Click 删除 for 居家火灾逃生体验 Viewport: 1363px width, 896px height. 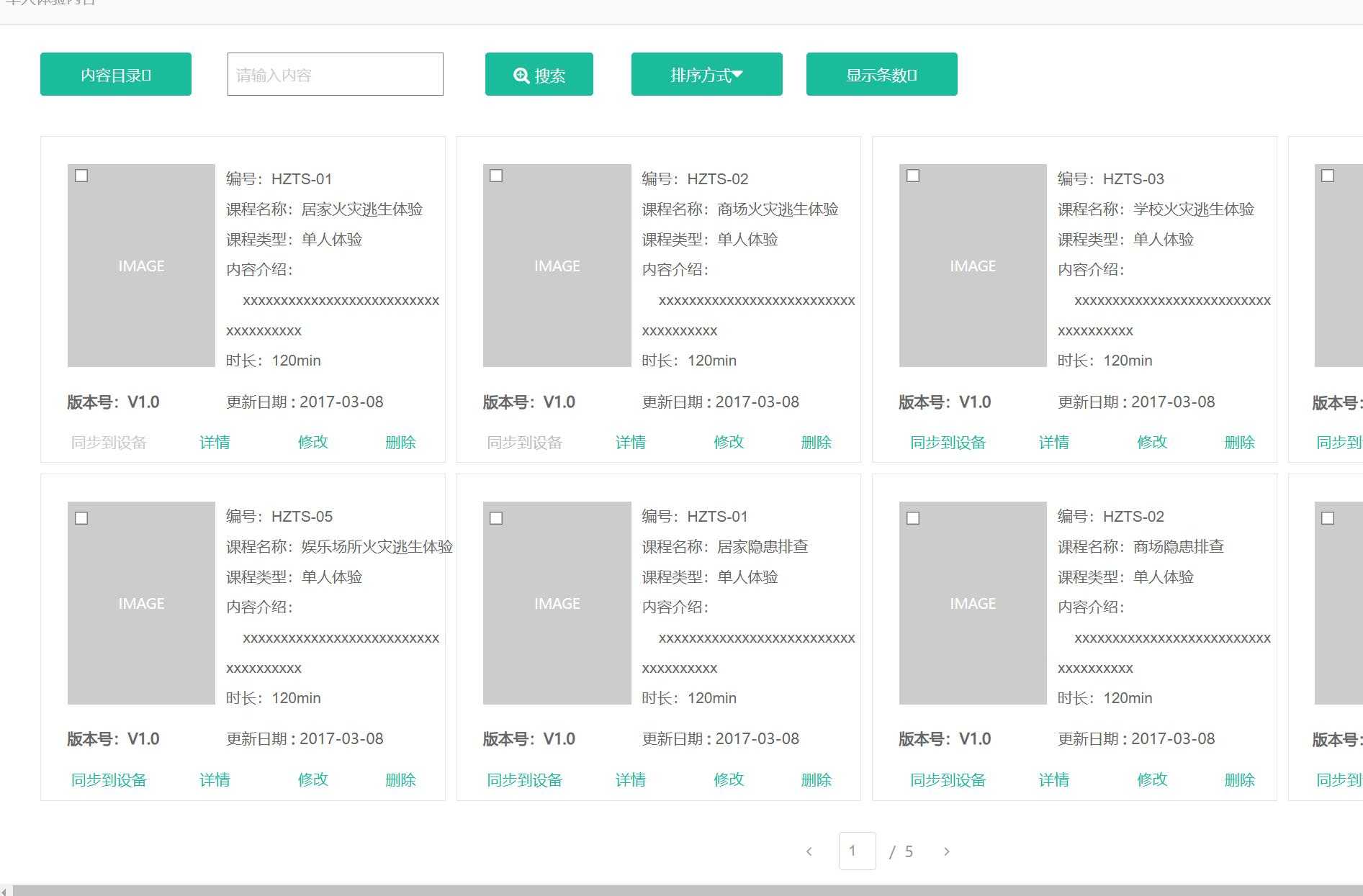point(401,442)
